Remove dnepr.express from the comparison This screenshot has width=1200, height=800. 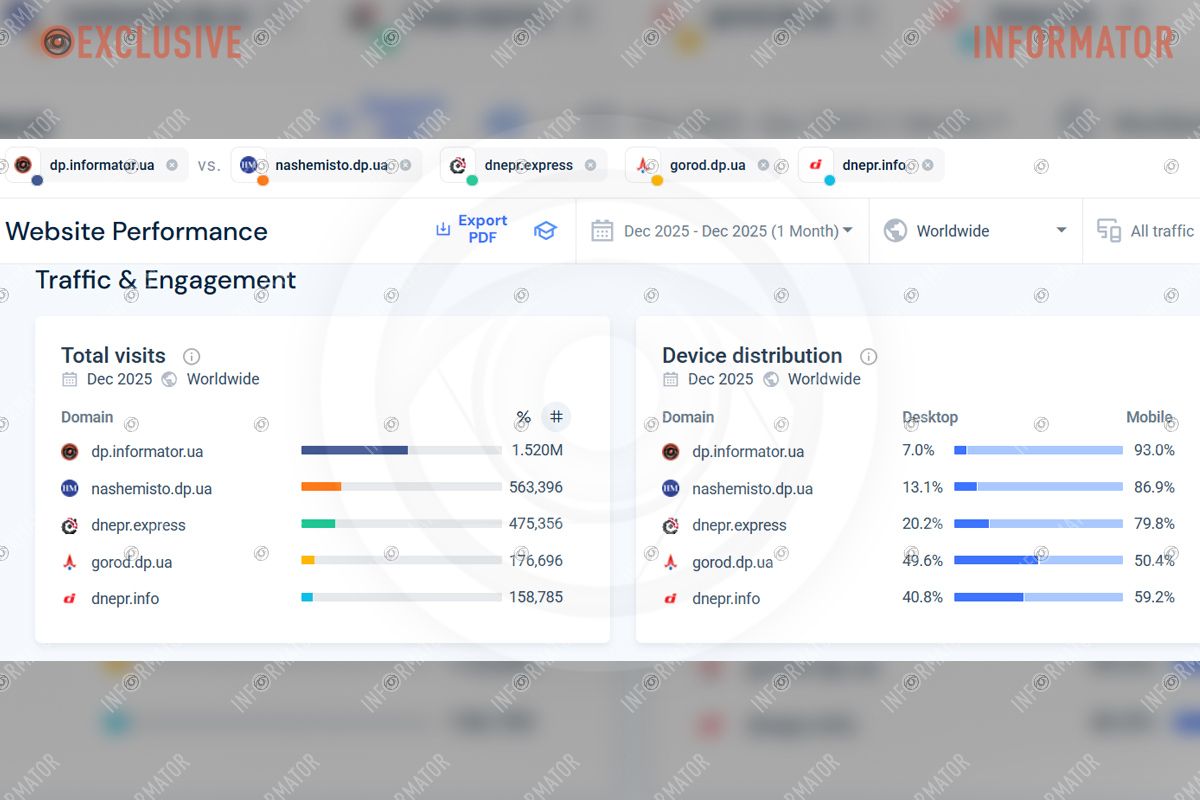click(591, 164)
